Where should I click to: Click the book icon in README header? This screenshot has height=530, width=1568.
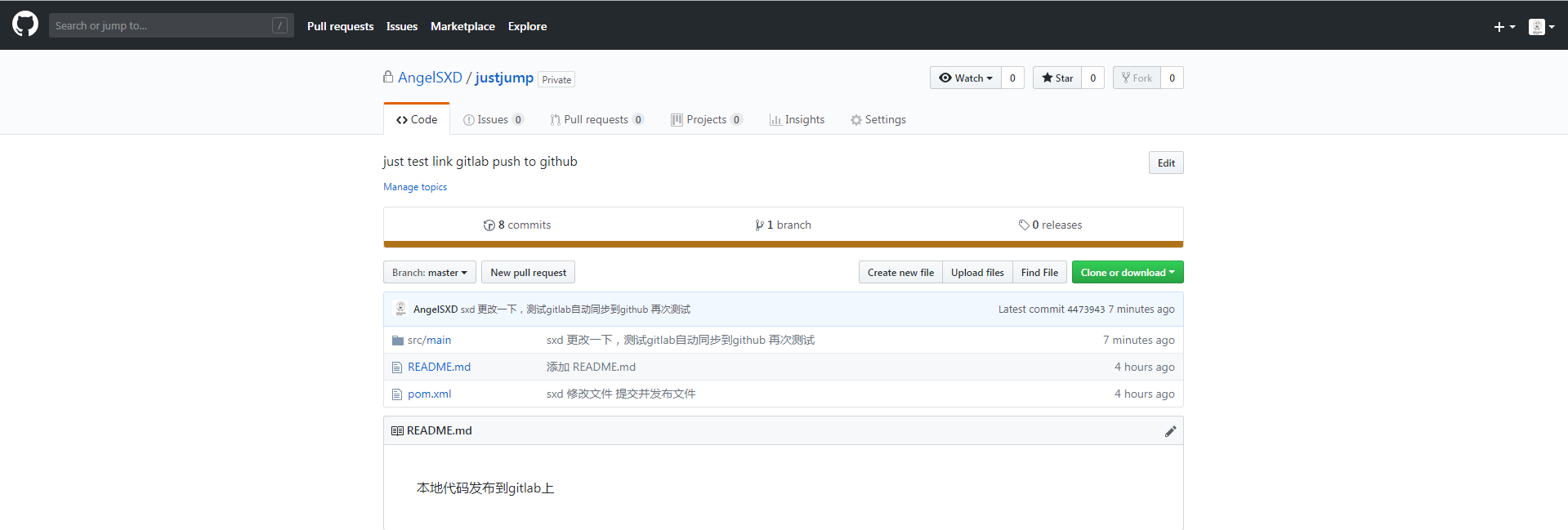point(397,430)
